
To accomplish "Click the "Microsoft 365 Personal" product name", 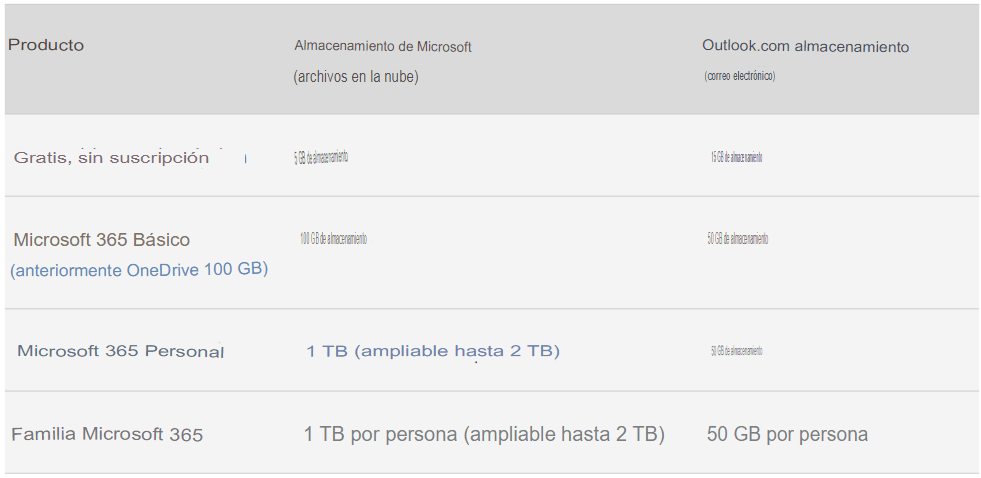I will tap(120, 351).
